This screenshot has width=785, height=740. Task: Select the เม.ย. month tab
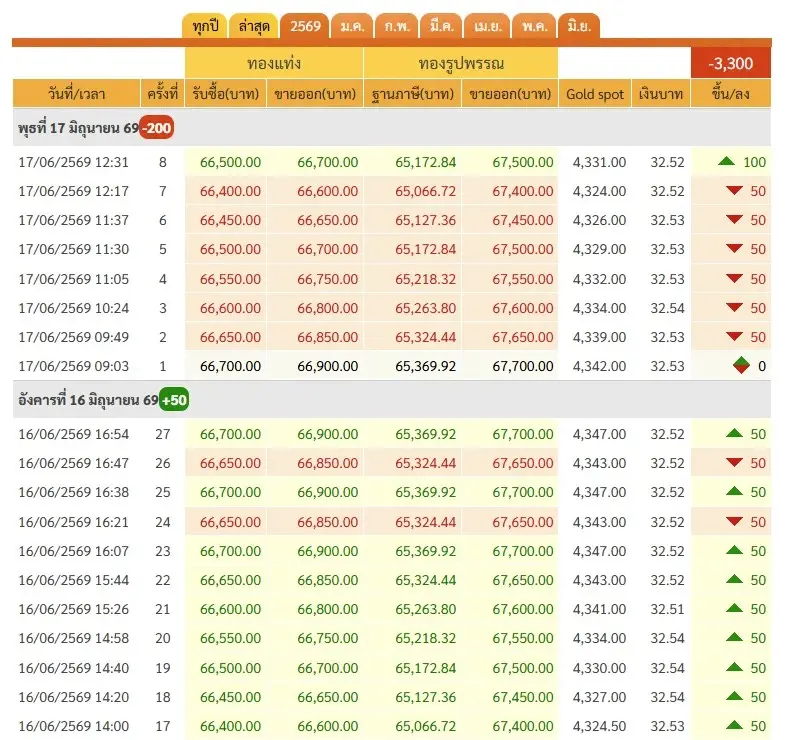(487, 26)
